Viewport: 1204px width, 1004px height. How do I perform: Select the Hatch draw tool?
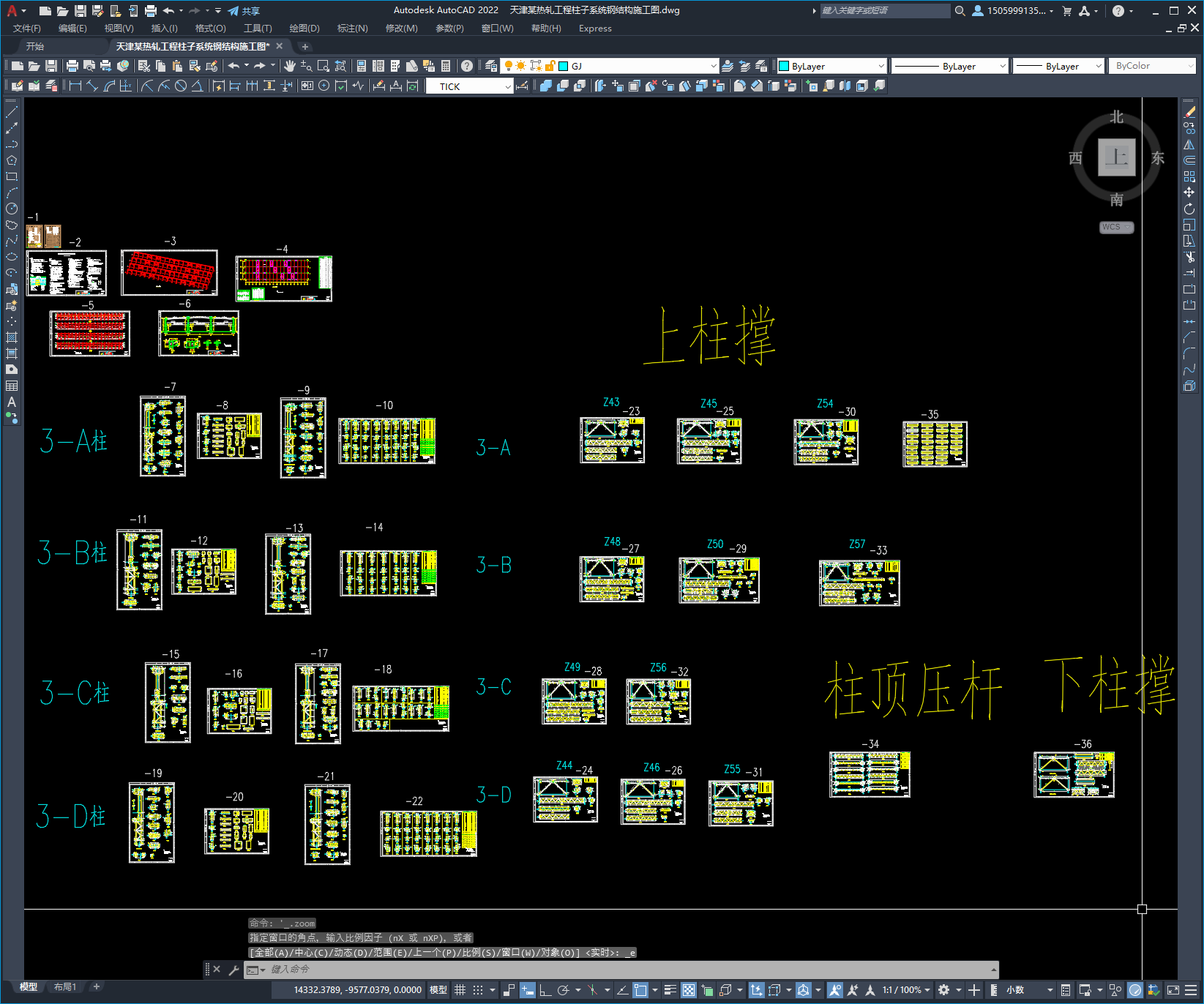[12, 337]
